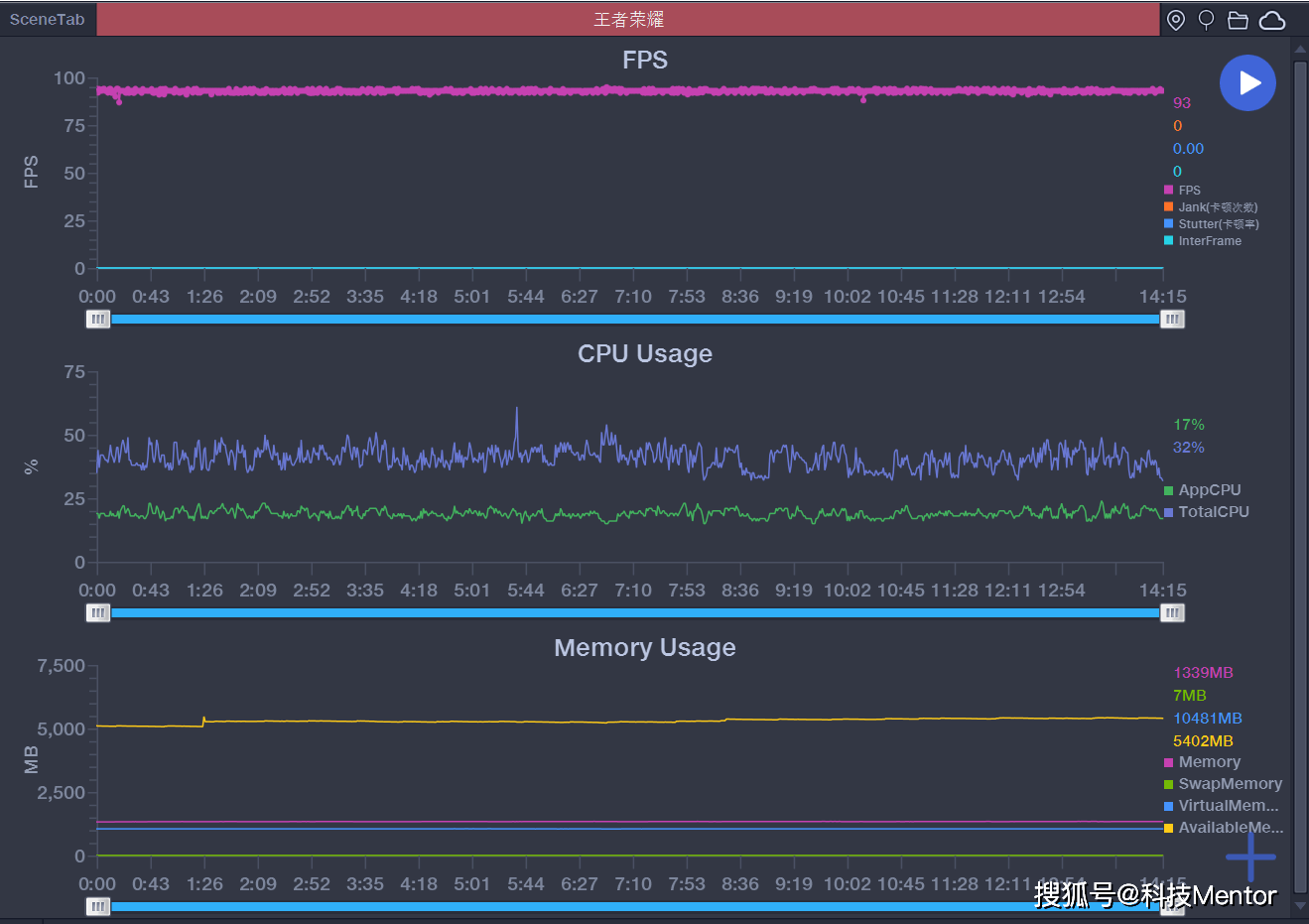
Task: Toggle Stutter(卡顿率) series in legend
Action: (1212, 223)
